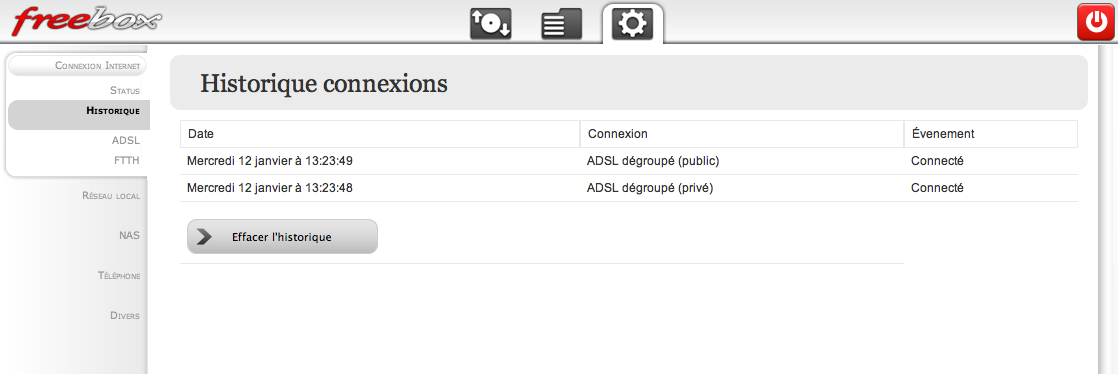Expand the Réseau local section

click(111, 195)
